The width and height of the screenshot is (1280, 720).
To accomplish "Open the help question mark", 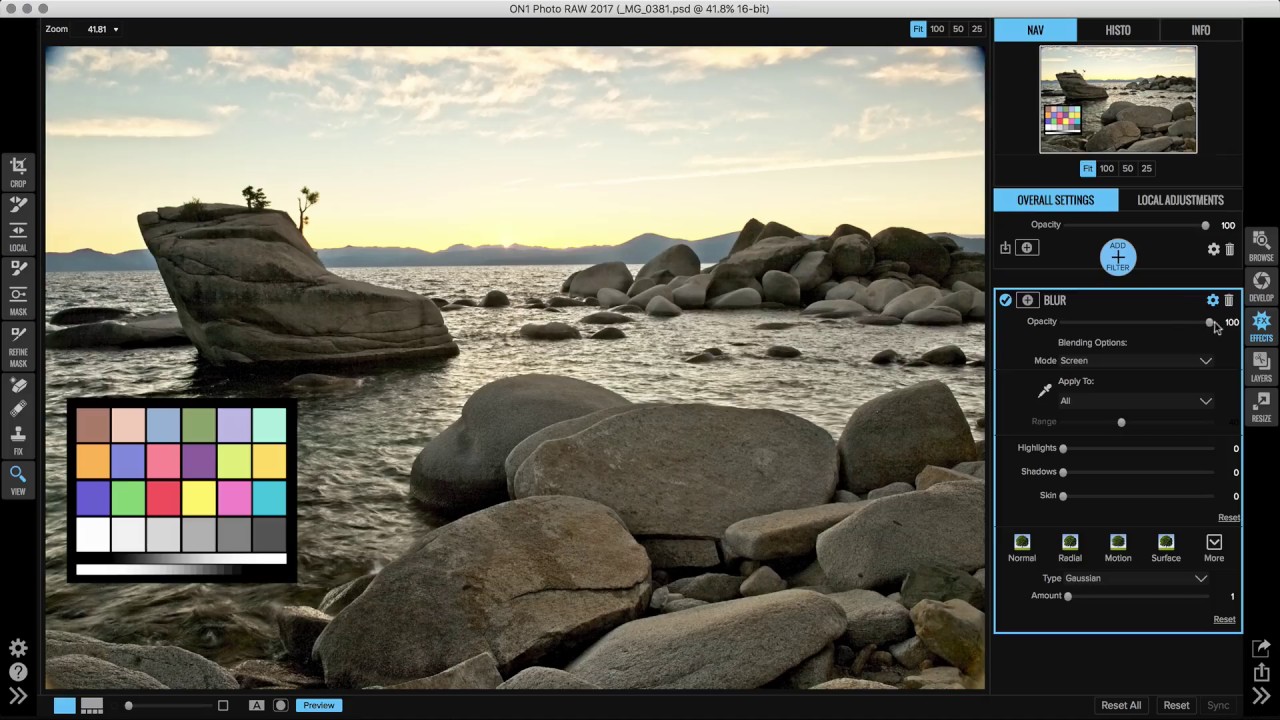I will (18, 672).
